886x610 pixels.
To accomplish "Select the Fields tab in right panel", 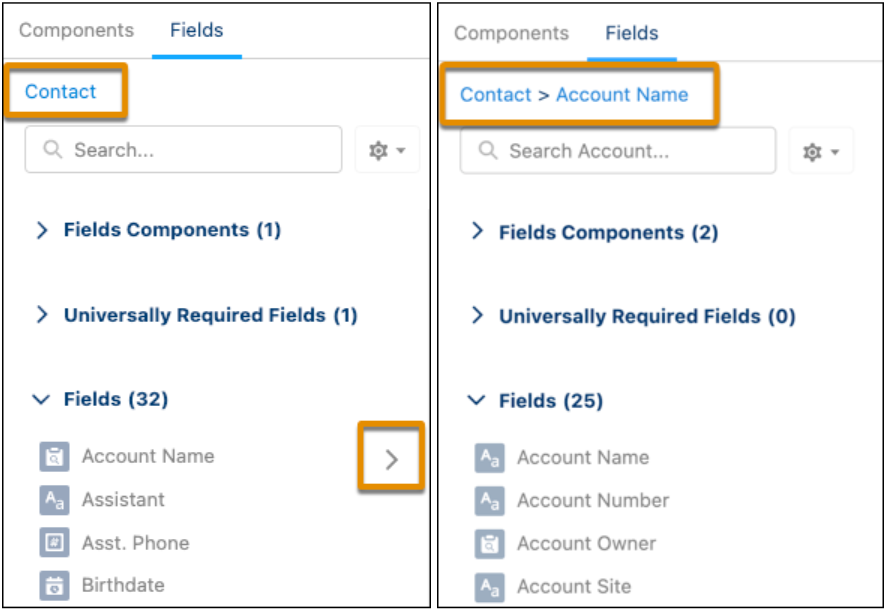I will click(x=632, y=33).
